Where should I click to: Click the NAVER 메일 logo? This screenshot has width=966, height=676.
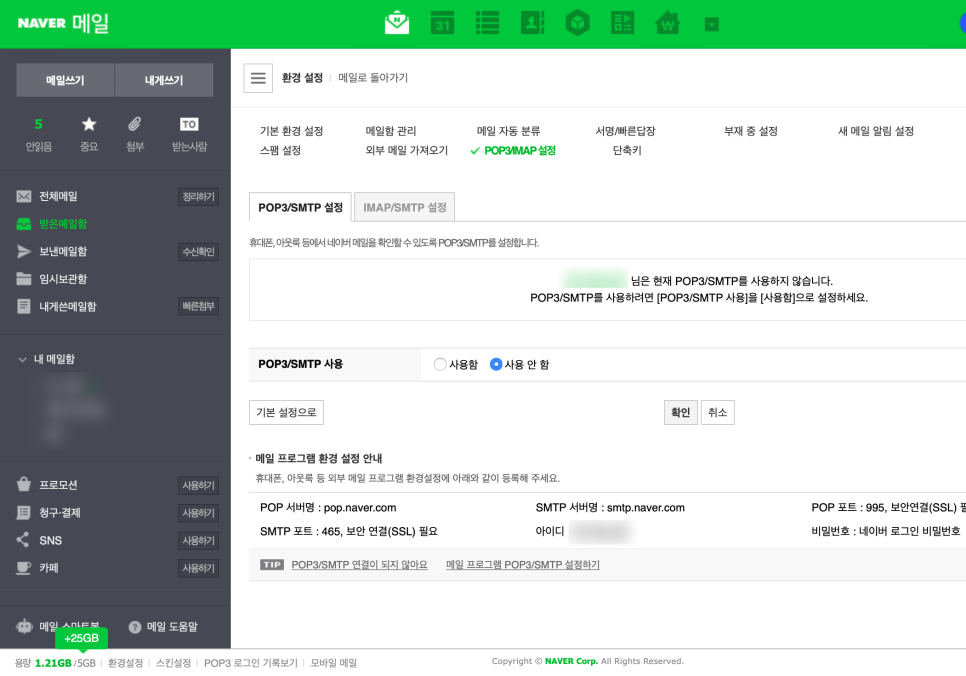pos(63,23)
